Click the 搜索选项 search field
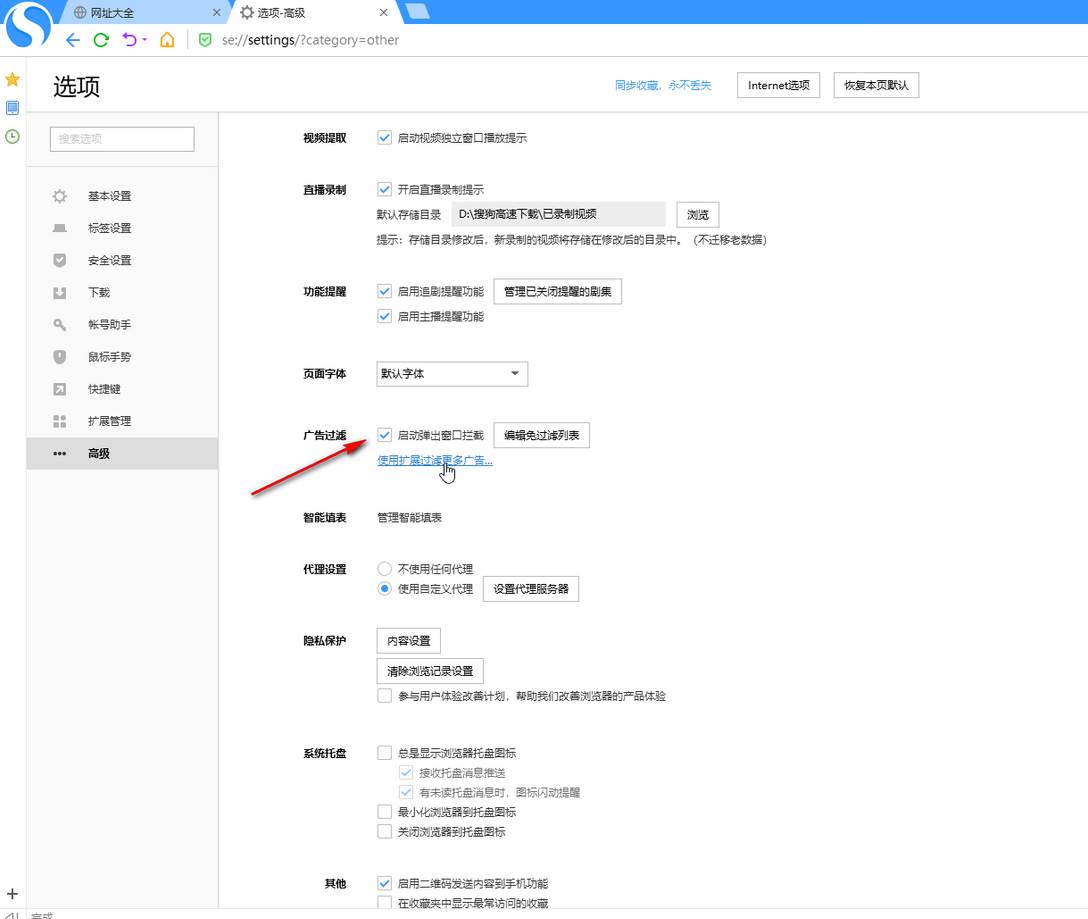Screen dimensions: 1088x919 coord(122,139)
